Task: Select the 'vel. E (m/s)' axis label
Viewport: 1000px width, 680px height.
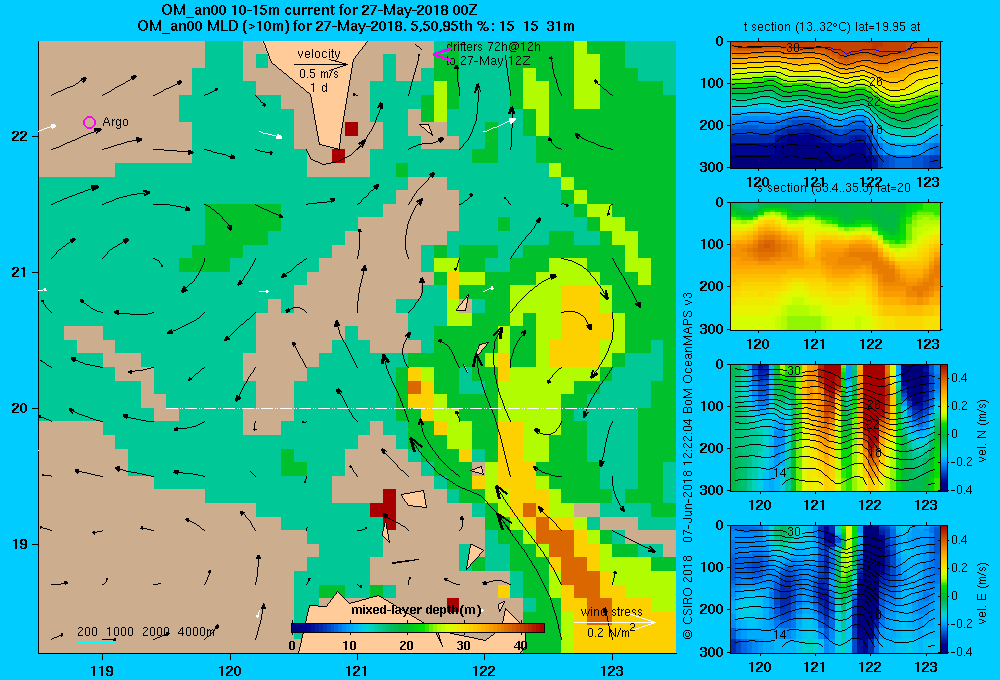Action: (983, 592)
